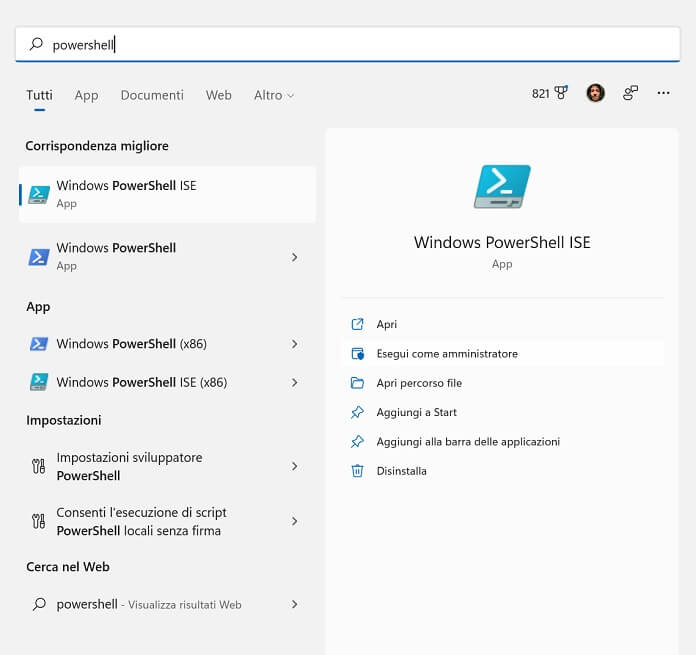
Task: Open the three-dot more options menu
Action: 664,93
